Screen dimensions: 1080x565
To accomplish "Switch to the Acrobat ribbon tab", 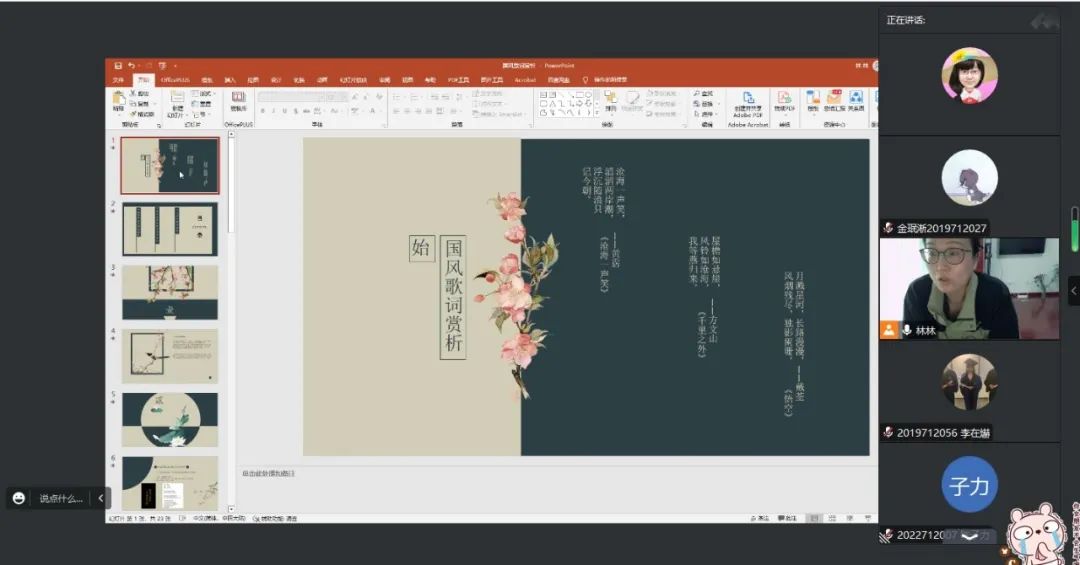I will pyautogui.click(x=525, y=79).
